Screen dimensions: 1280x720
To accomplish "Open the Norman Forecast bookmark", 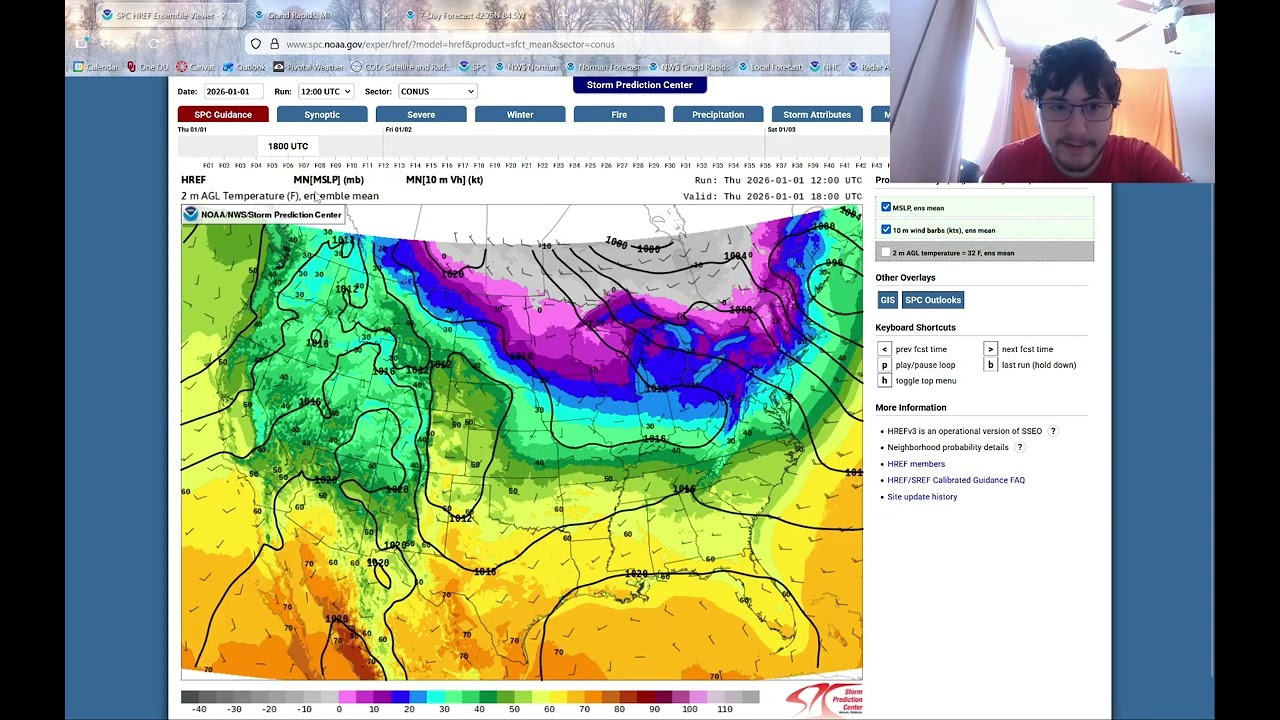I will [601, 67].
